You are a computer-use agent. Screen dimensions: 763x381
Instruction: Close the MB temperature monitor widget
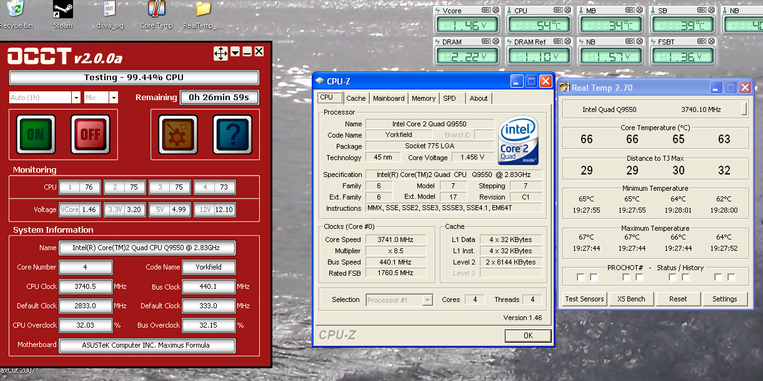(x=639, y=10)
